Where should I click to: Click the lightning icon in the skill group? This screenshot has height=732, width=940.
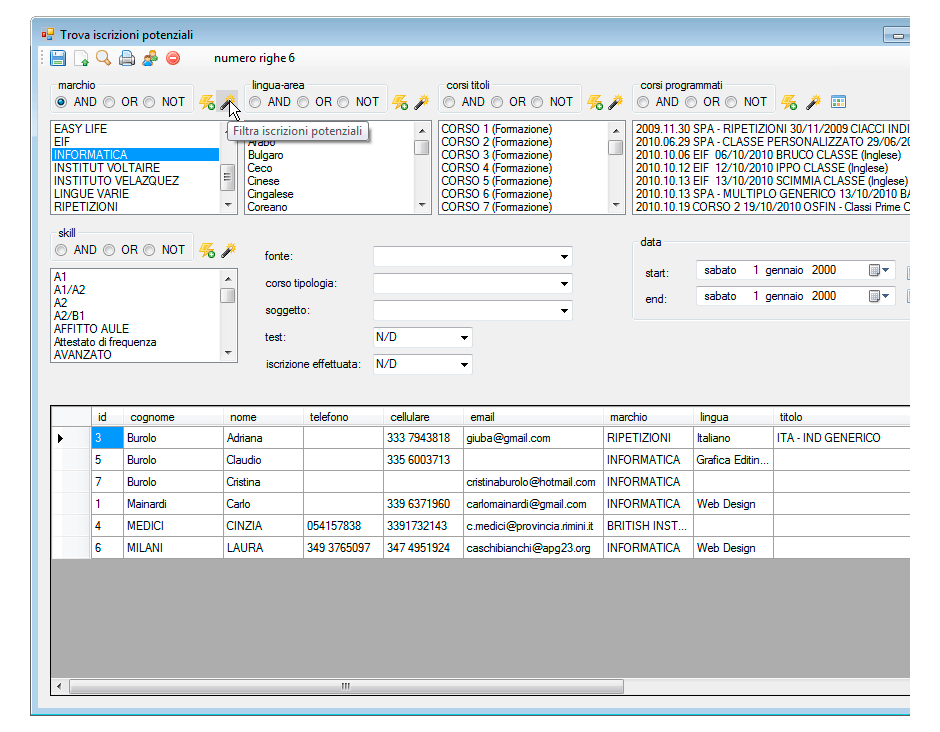(x=207, y=250)
